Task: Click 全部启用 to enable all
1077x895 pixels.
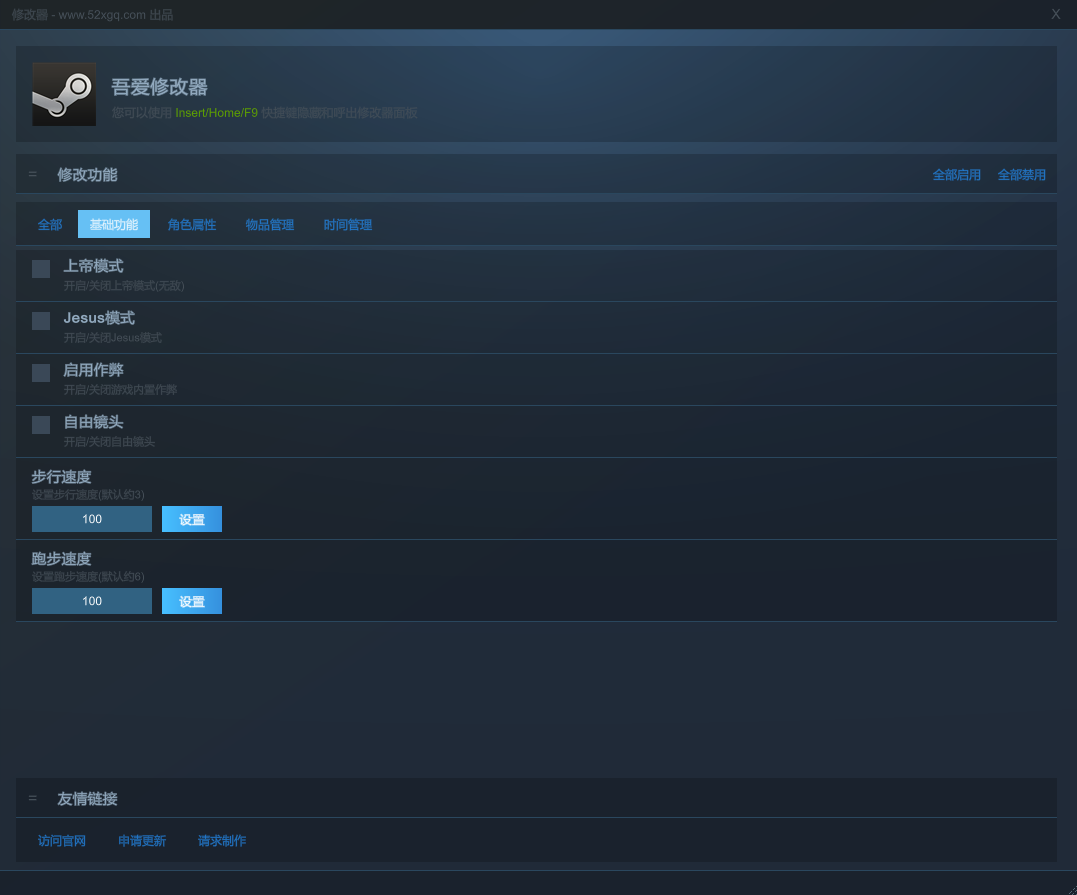Action: tap(956, 175)
